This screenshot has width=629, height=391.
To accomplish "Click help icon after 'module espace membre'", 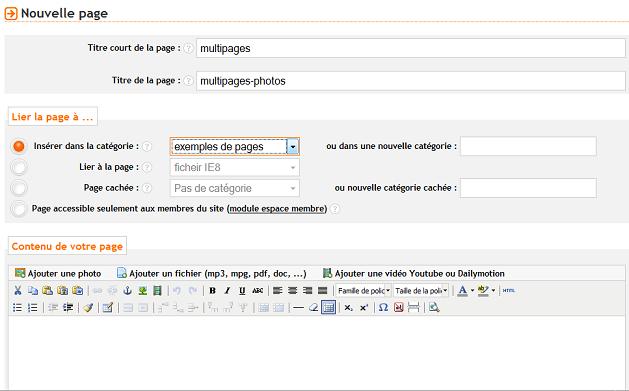I will pyautogui.click(x=335, y=209).
